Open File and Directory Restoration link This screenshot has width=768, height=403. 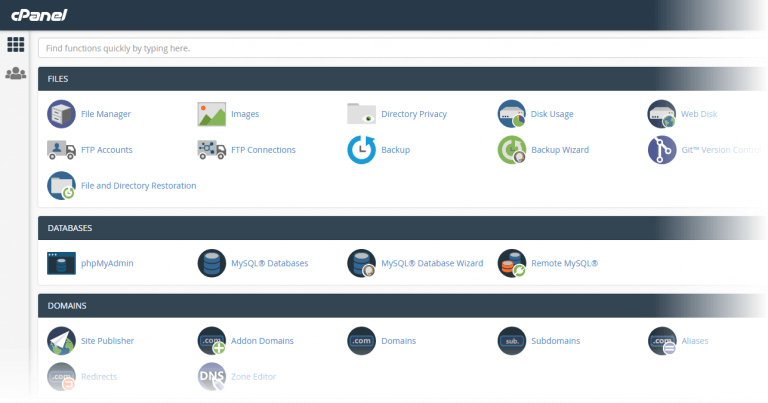pos(139,186)
